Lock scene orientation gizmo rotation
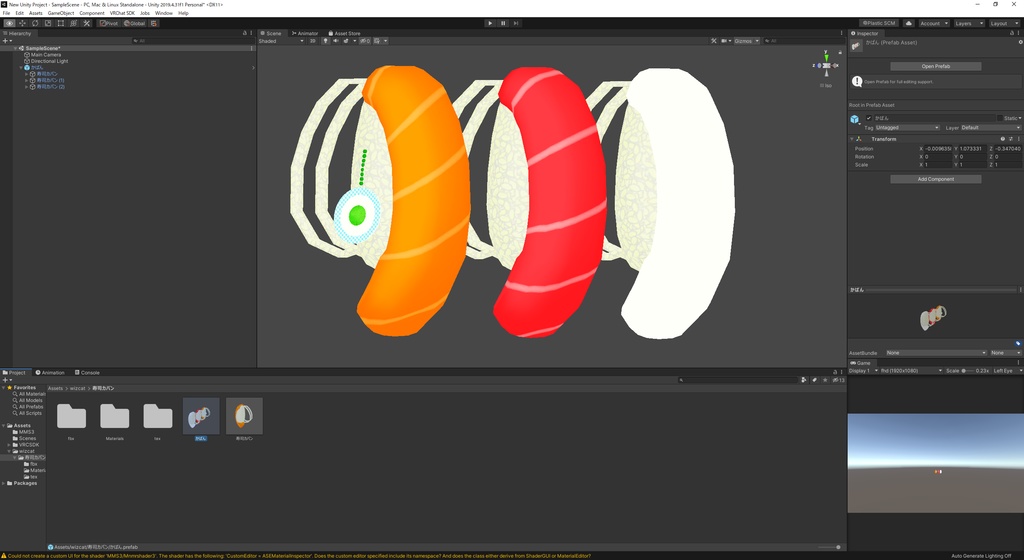 point(840,52)
